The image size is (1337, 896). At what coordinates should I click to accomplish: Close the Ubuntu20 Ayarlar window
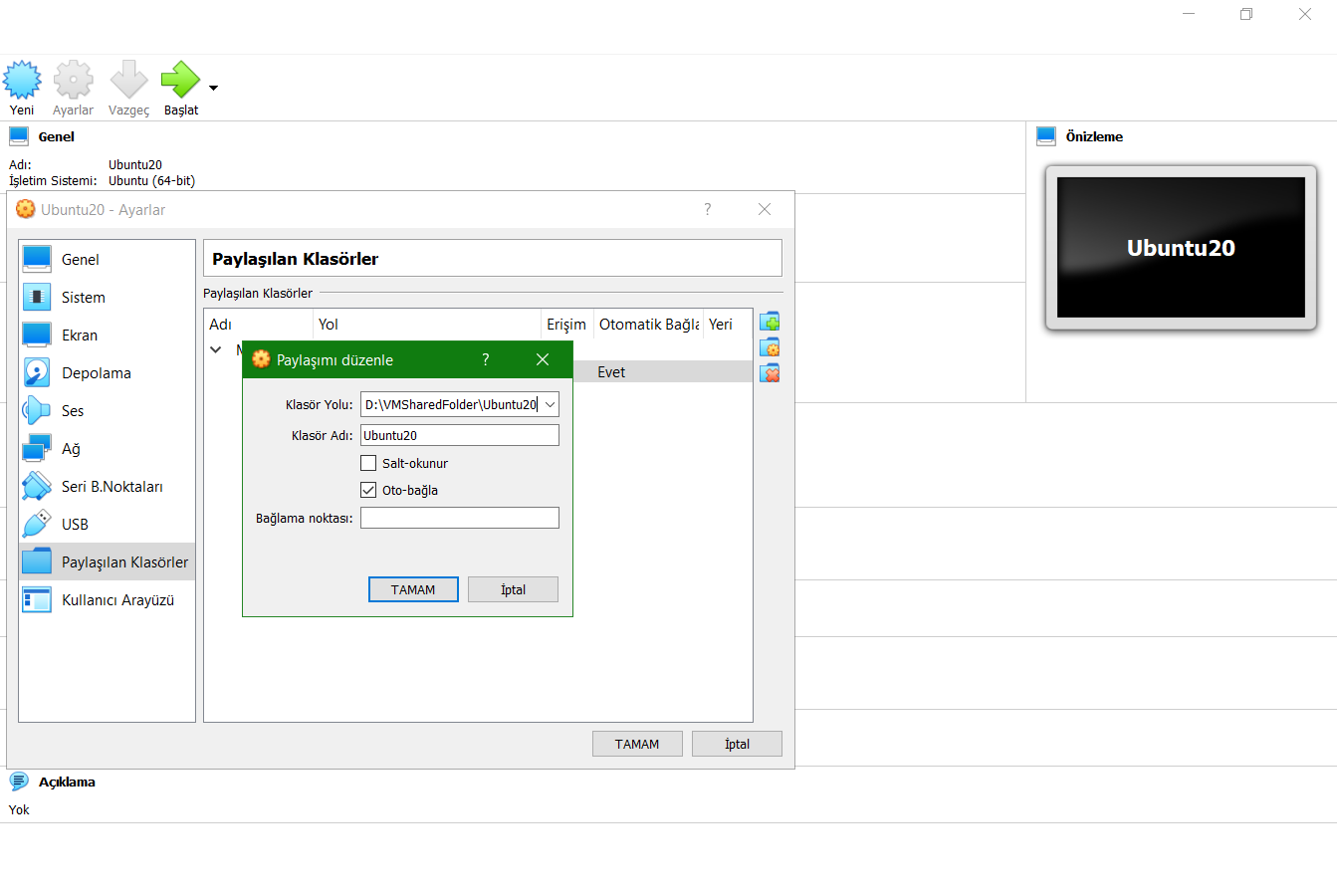[x=765, y=209]
